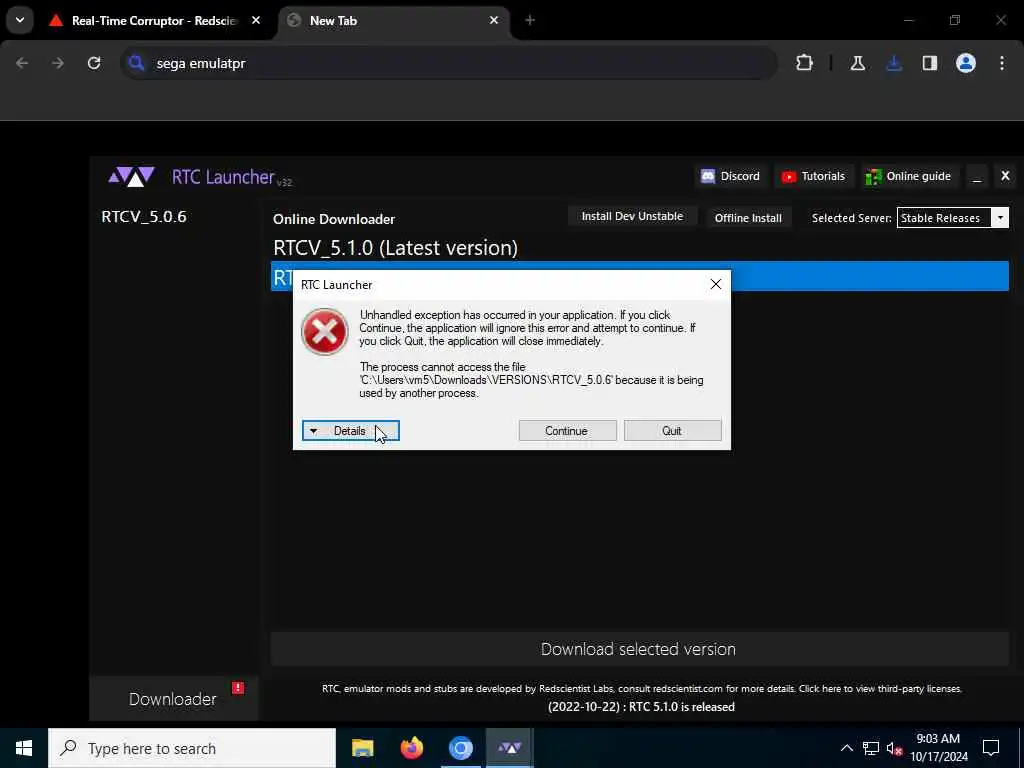Open the tab search dropdown arrow
This screenshot has width=1024, height=768.
[x=20, y=20]
